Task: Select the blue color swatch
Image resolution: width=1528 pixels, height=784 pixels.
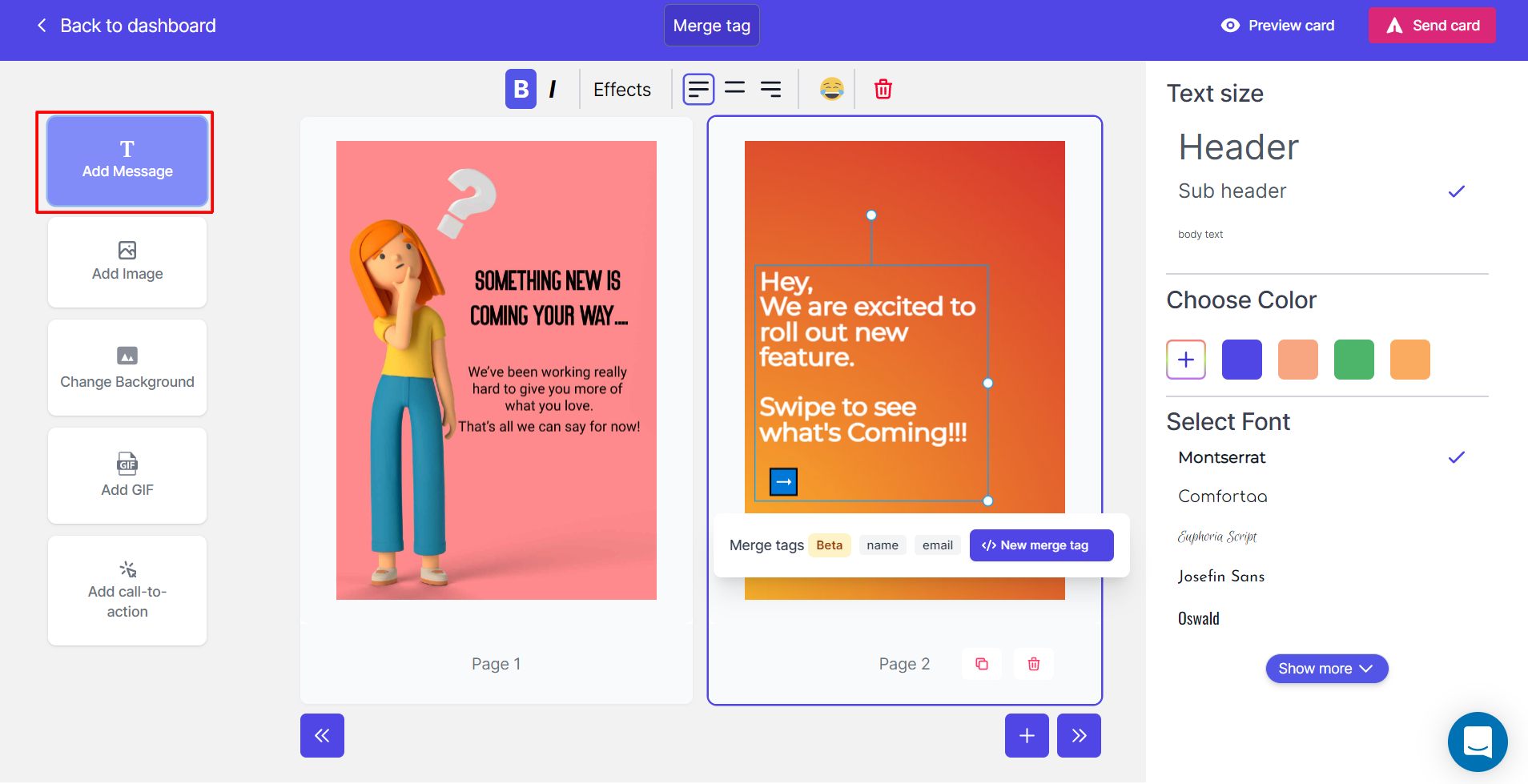Action: [1241, 359]
